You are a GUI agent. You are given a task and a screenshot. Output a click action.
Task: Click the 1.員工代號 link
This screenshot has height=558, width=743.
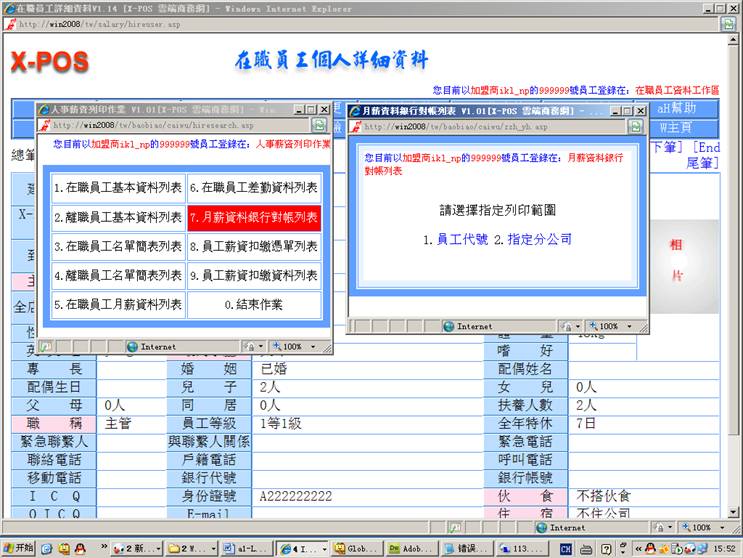454,240
